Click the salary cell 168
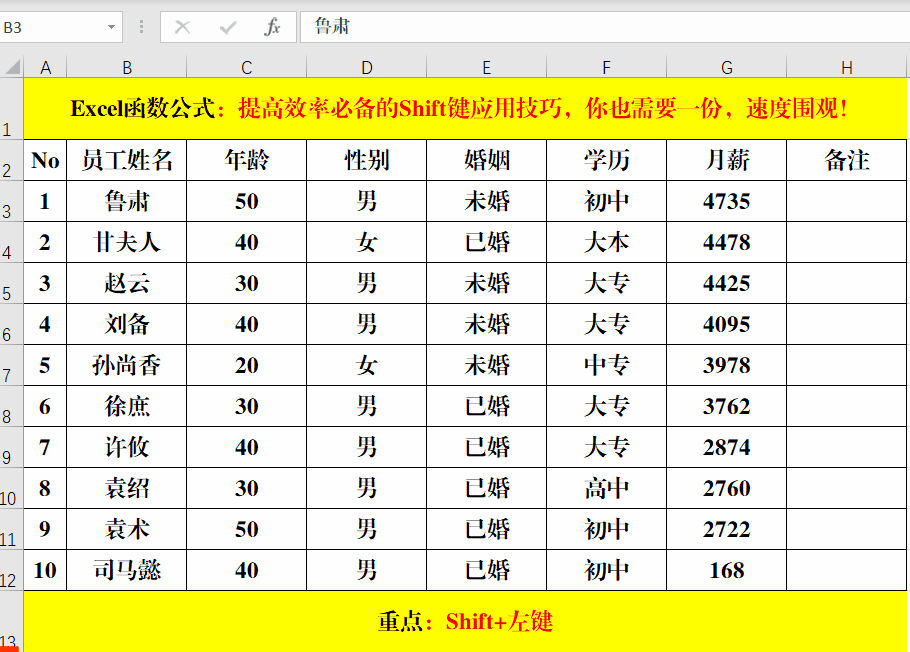This screenshot has width=910, height=652. 727,570
